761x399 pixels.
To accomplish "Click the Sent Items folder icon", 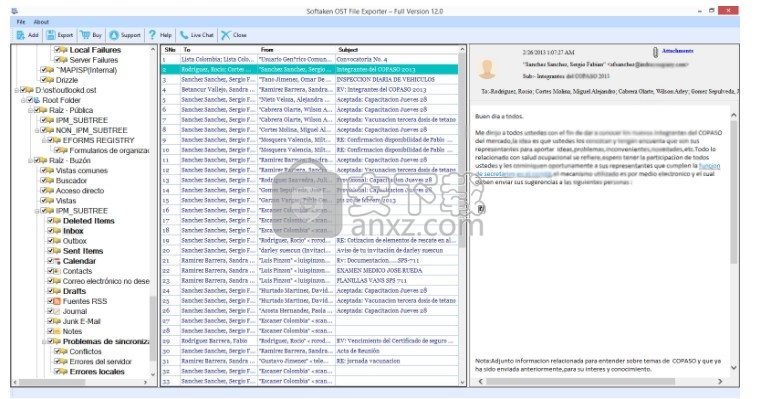I will click(57, 251).
